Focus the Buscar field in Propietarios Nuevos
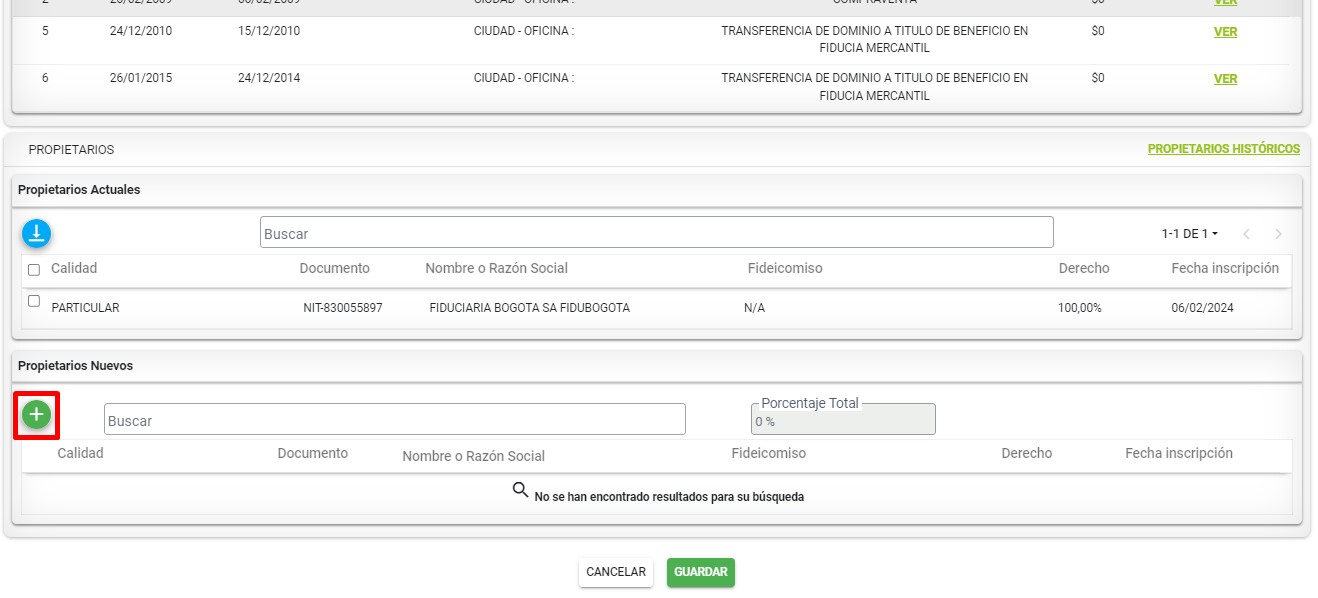The image size is (1318, 598). tap(395, 420)
